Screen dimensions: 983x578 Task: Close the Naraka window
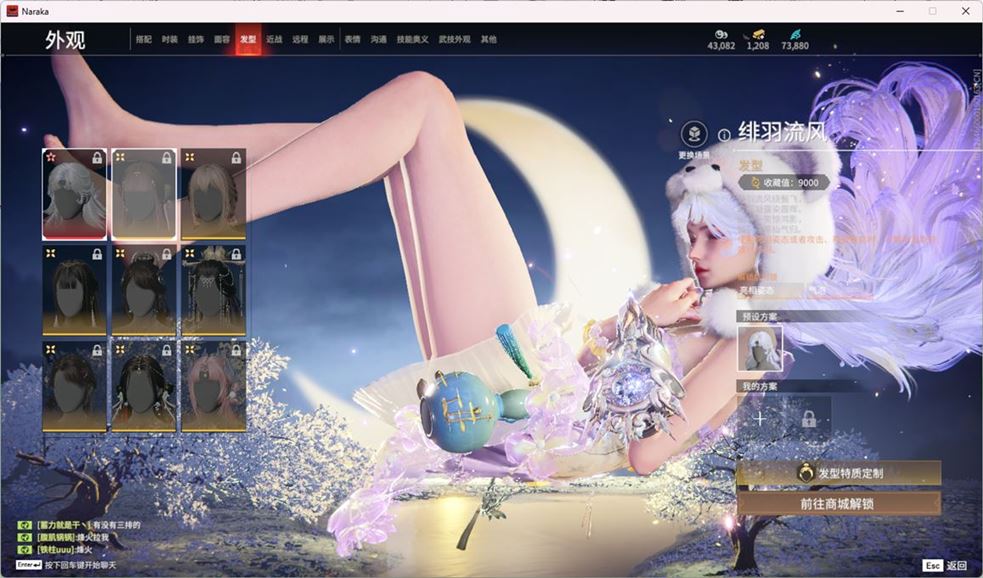click(965, 11)
